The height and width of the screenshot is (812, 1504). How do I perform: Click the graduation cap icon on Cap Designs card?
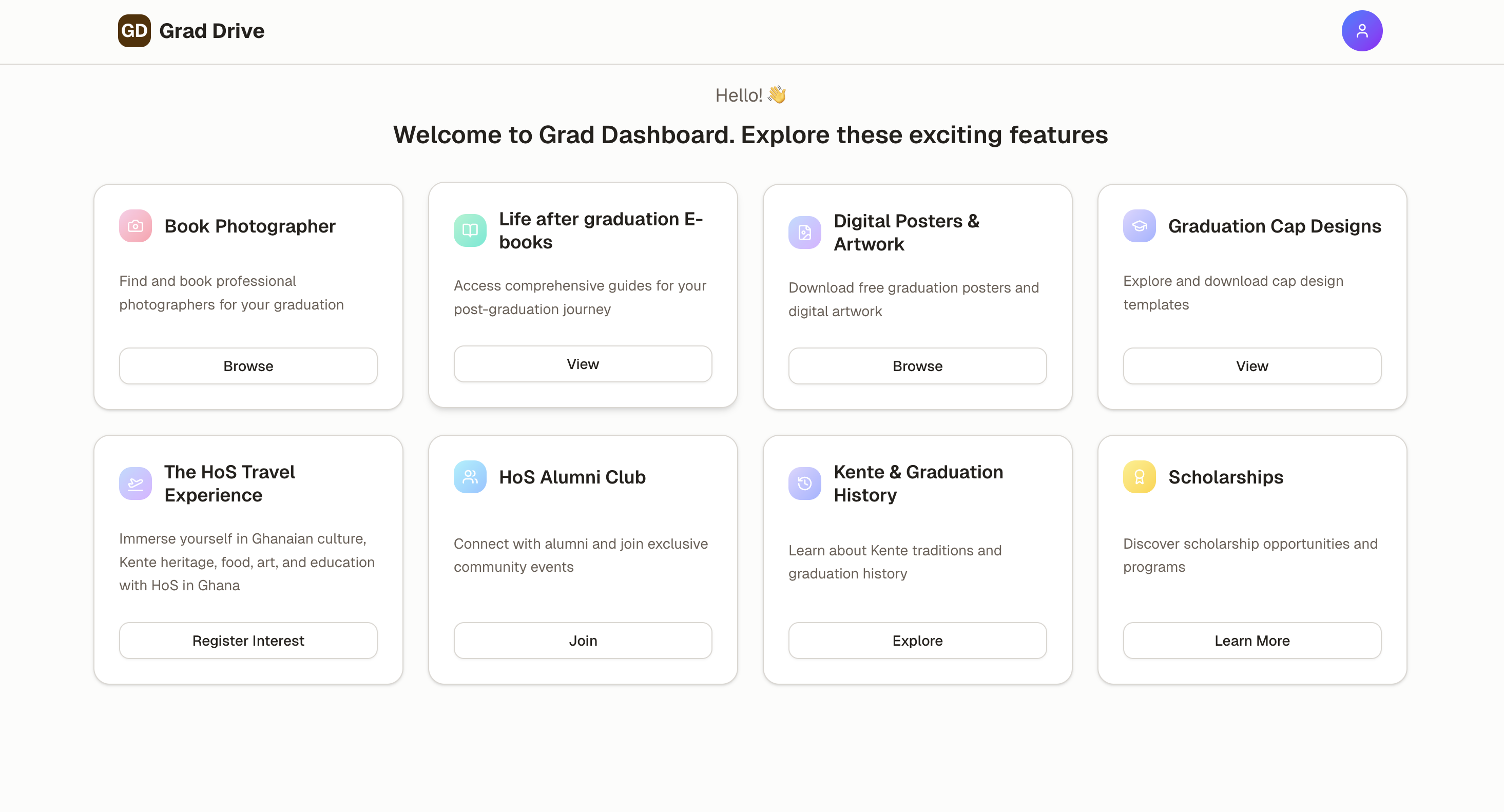1139,226
